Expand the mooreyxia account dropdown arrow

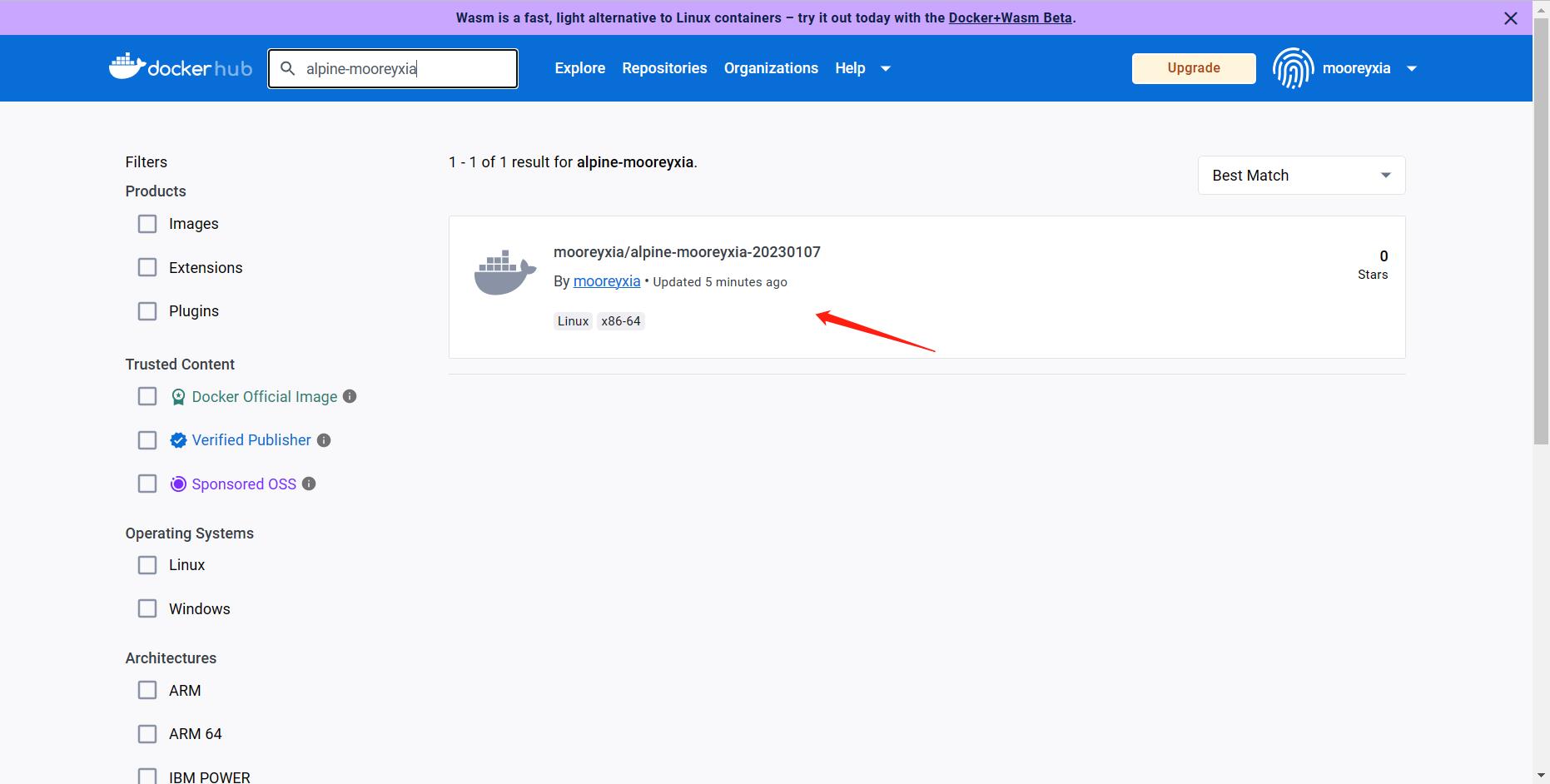(1412, 68)
